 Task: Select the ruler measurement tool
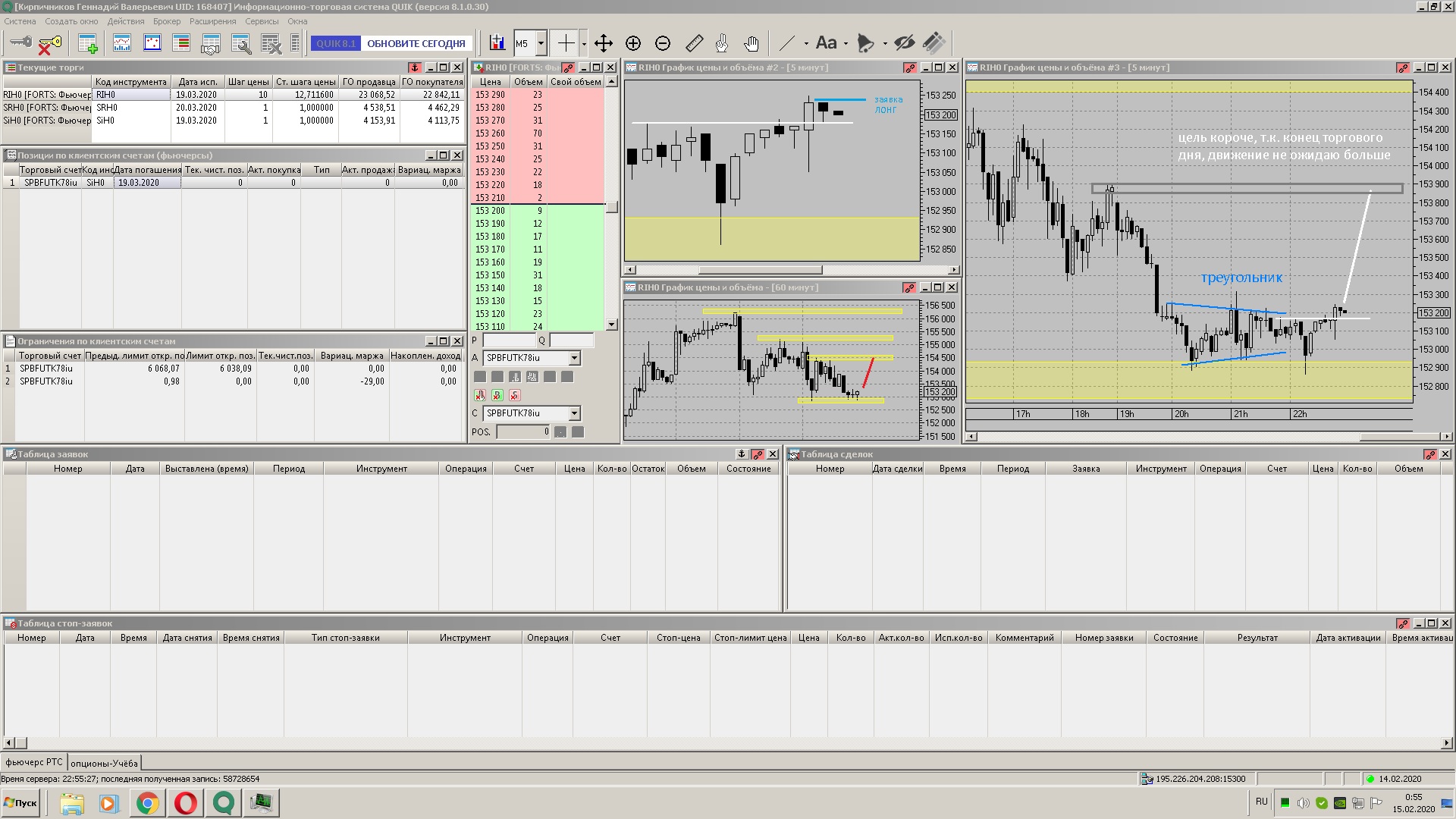(694, 43)
